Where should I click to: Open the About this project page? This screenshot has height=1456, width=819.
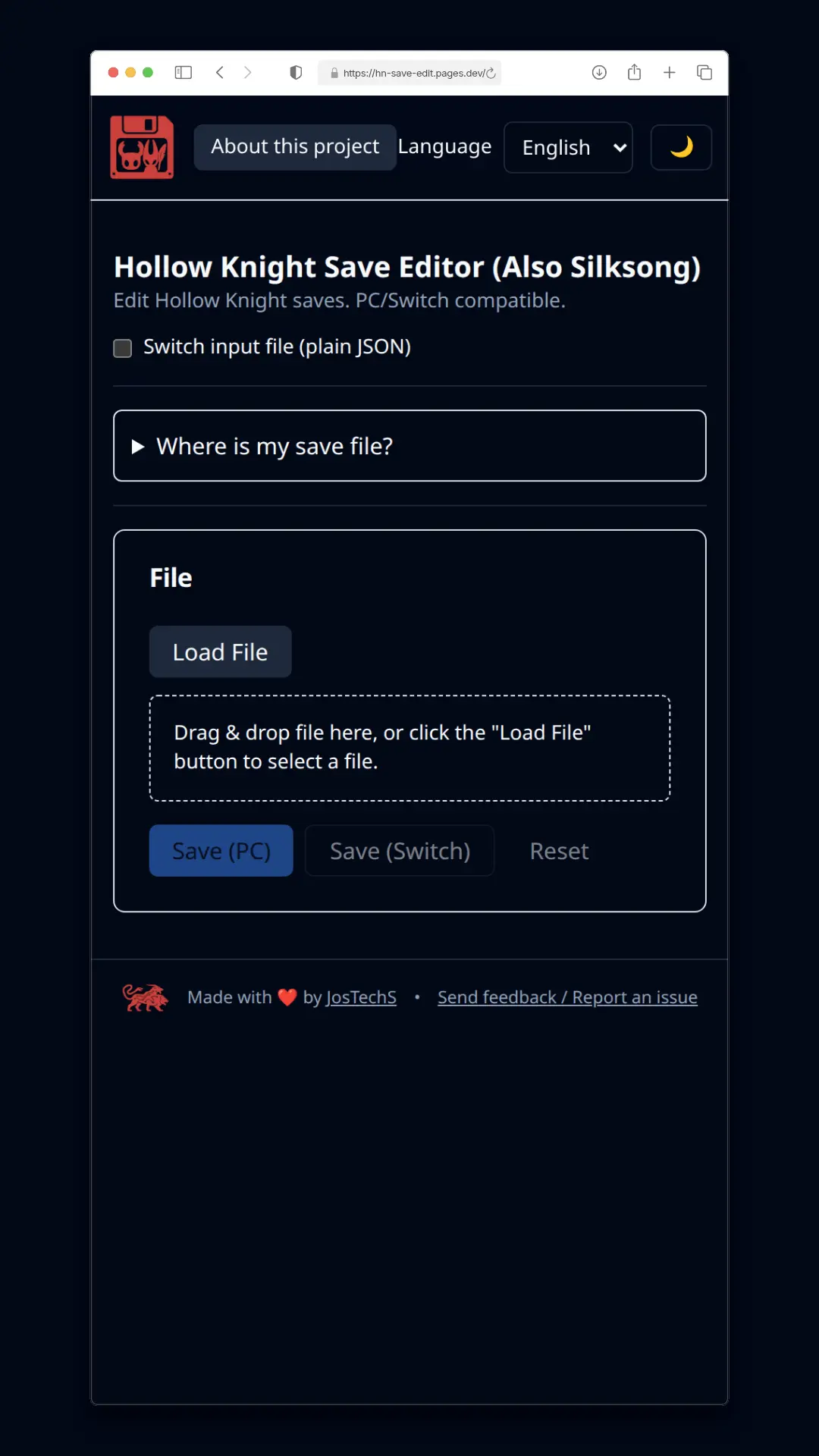click(x=295, y=147)
